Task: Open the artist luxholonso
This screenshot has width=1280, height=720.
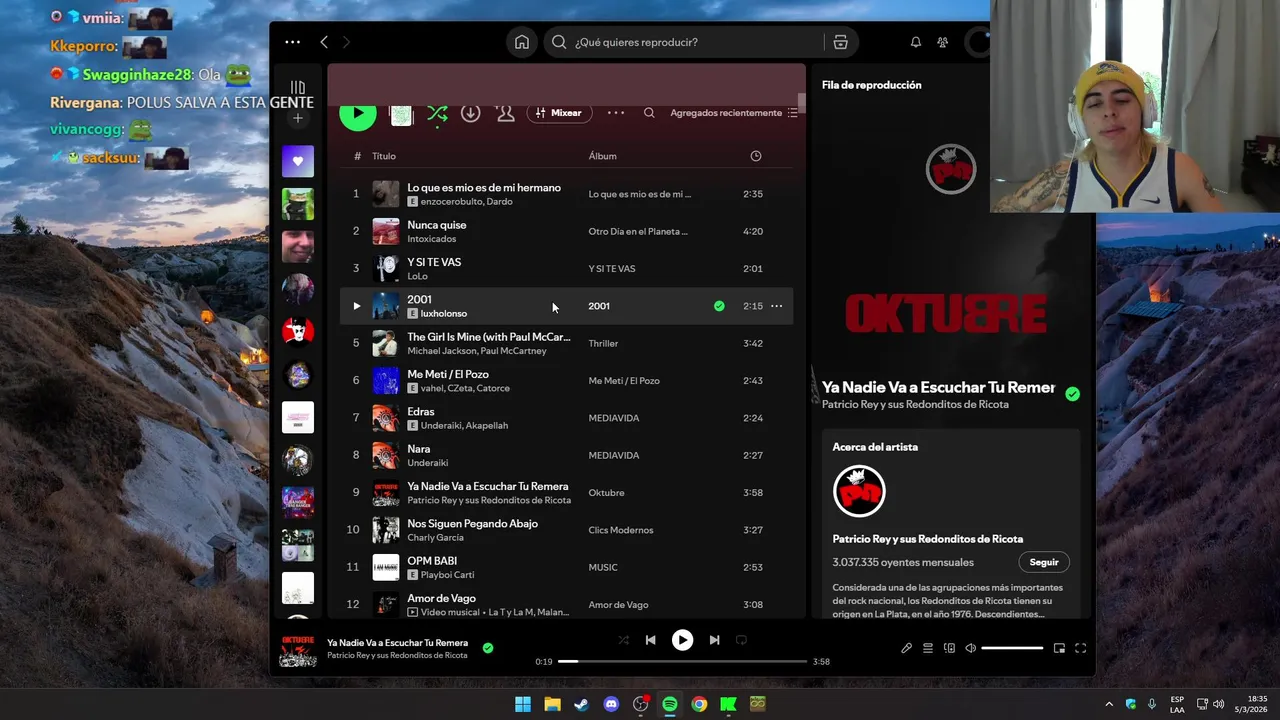Action: coord(443,314)
